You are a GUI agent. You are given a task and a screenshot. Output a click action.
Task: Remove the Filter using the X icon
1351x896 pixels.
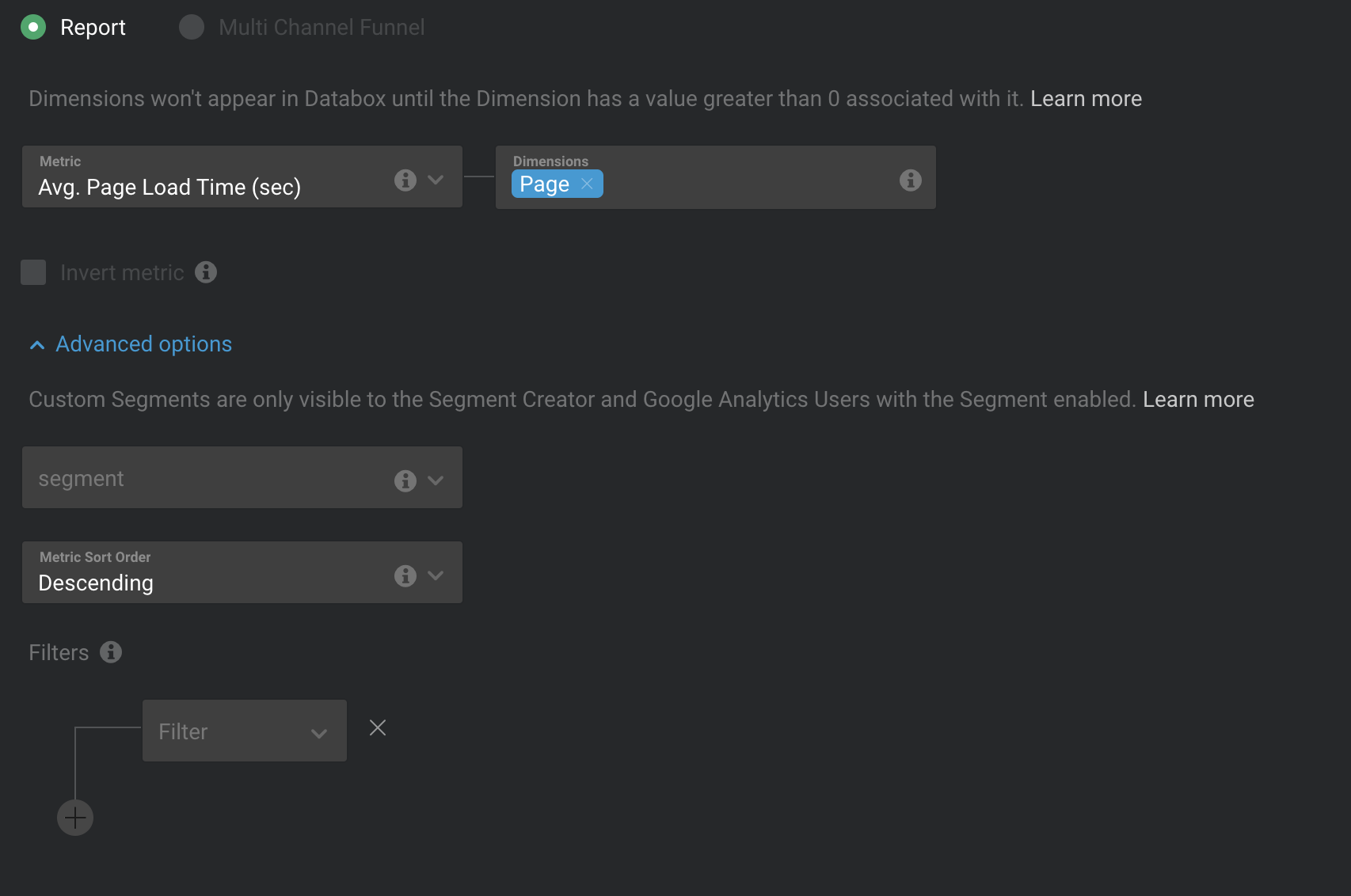(x=378, y=727)
